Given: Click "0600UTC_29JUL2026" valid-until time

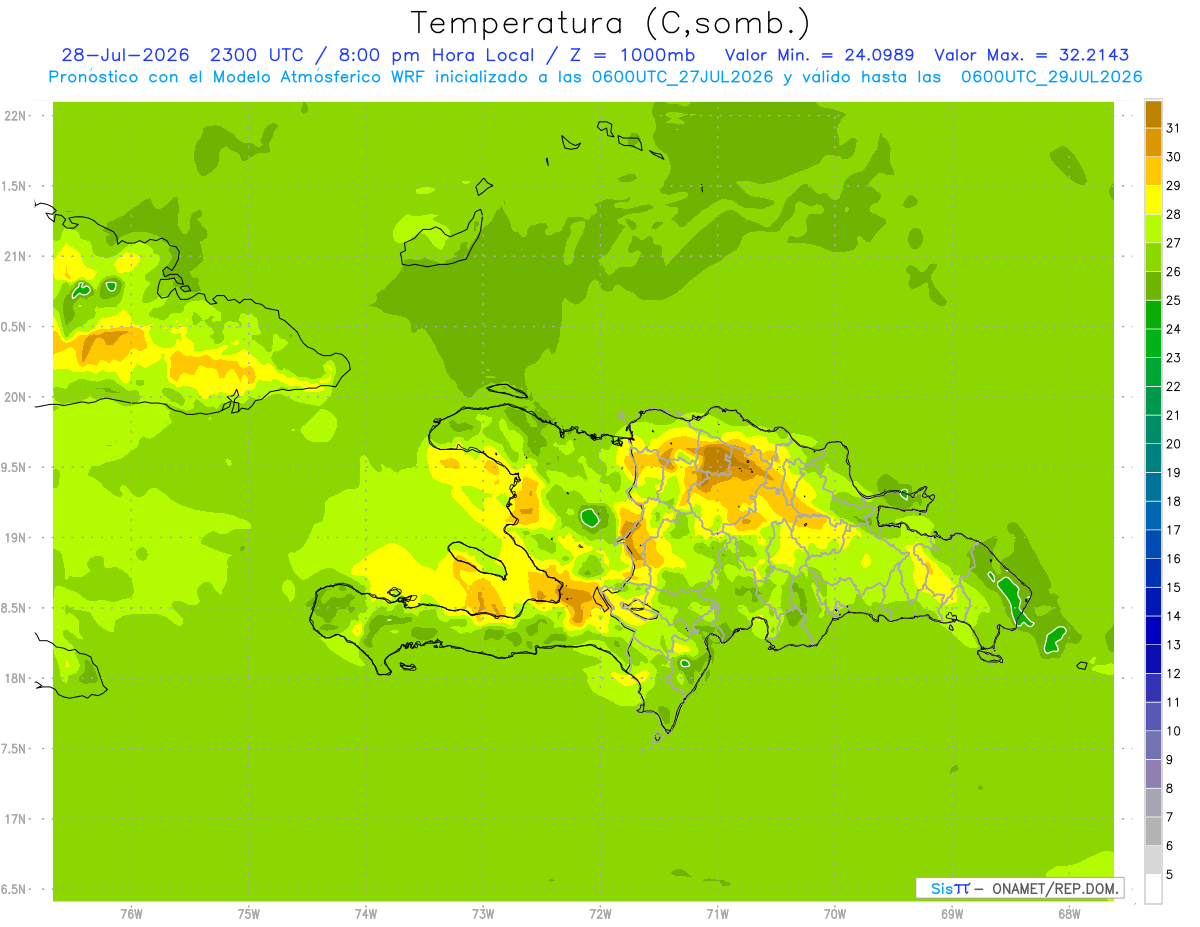Looking at the screenshot, I should tap(1052, 77).
